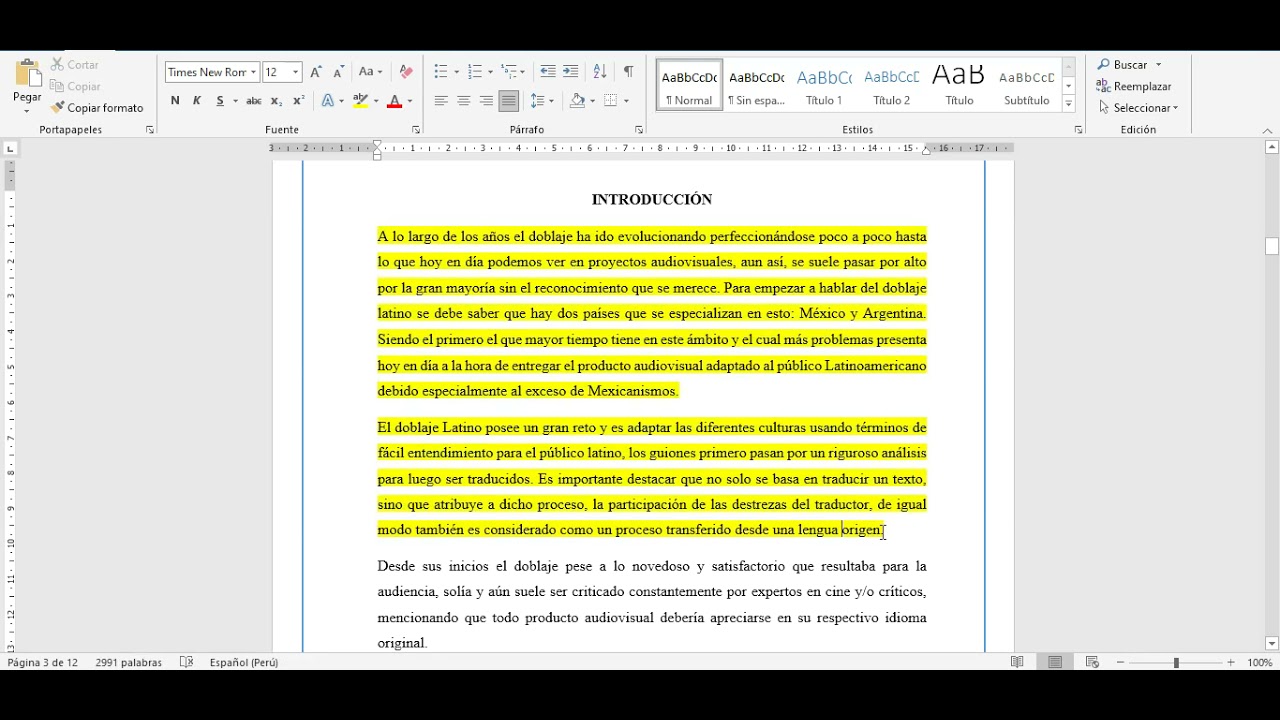Toggle show paragraph marks ¶
This screenshot has width=1280, height=720.
click(x=628, y=72)
